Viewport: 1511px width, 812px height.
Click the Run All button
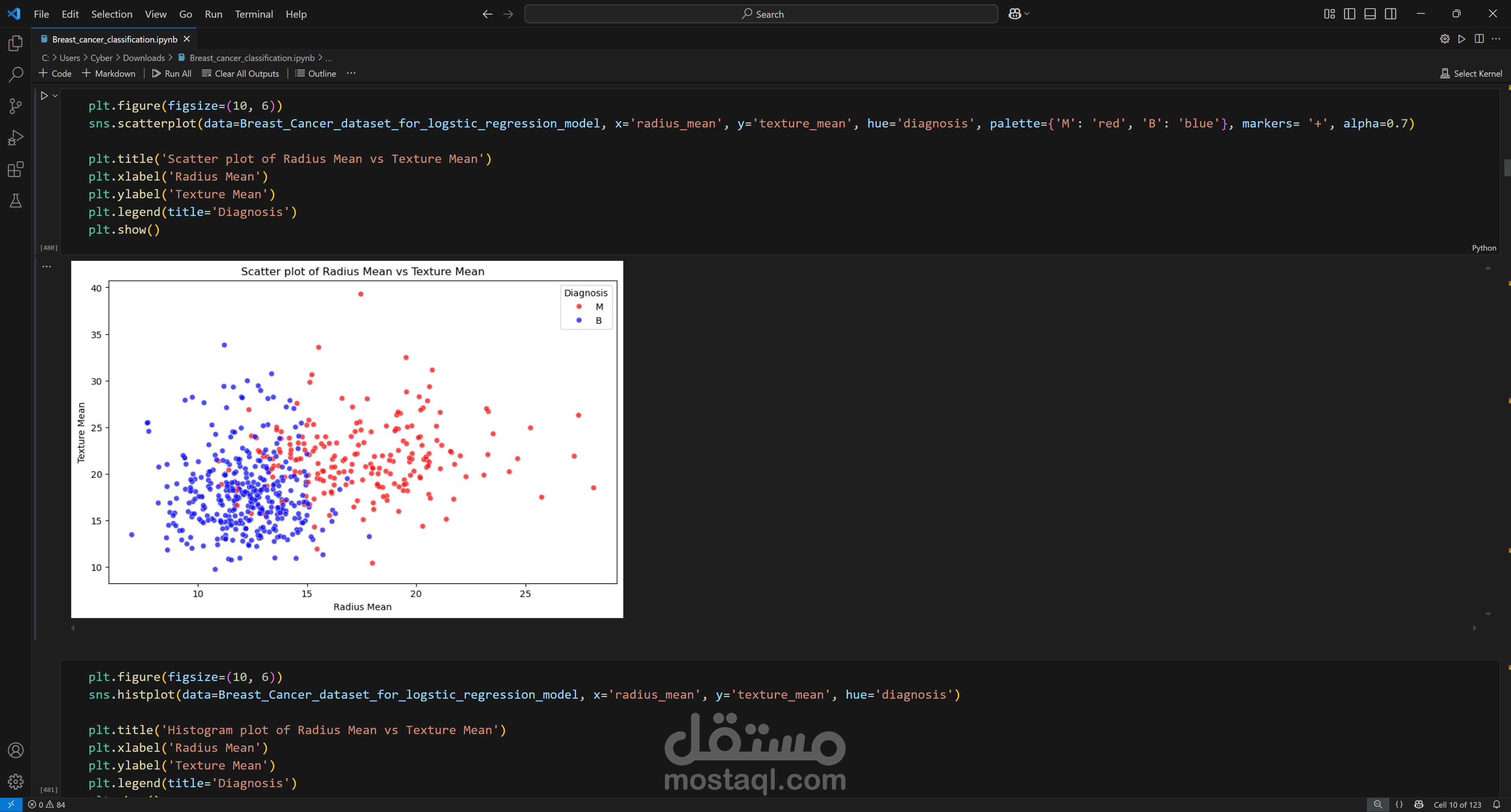[171, 73]
